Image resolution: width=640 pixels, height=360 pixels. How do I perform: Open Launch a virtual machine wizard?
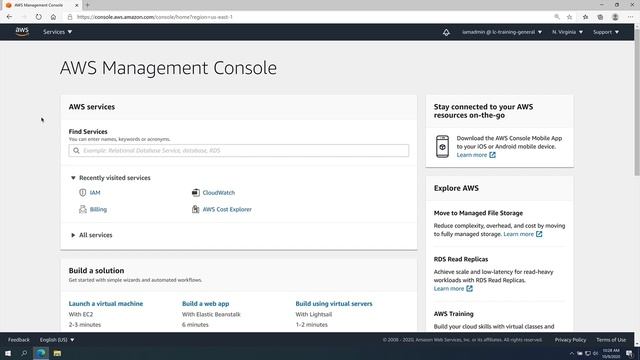click(x=106, y=304)
